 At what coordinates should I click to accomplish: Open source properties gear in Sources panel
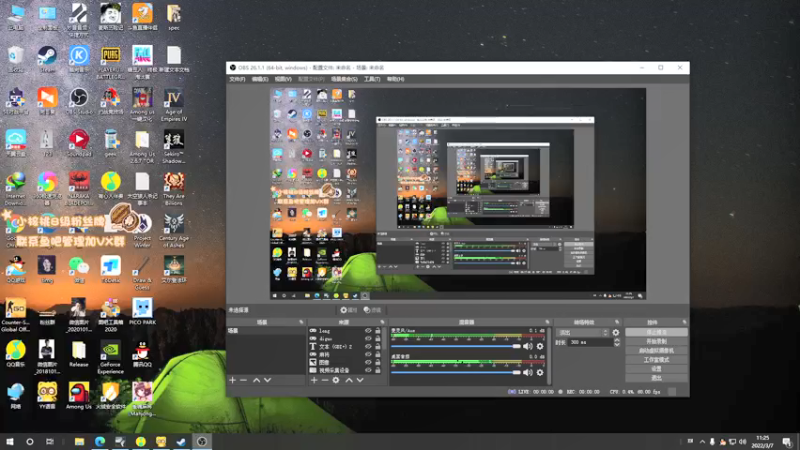336,380
